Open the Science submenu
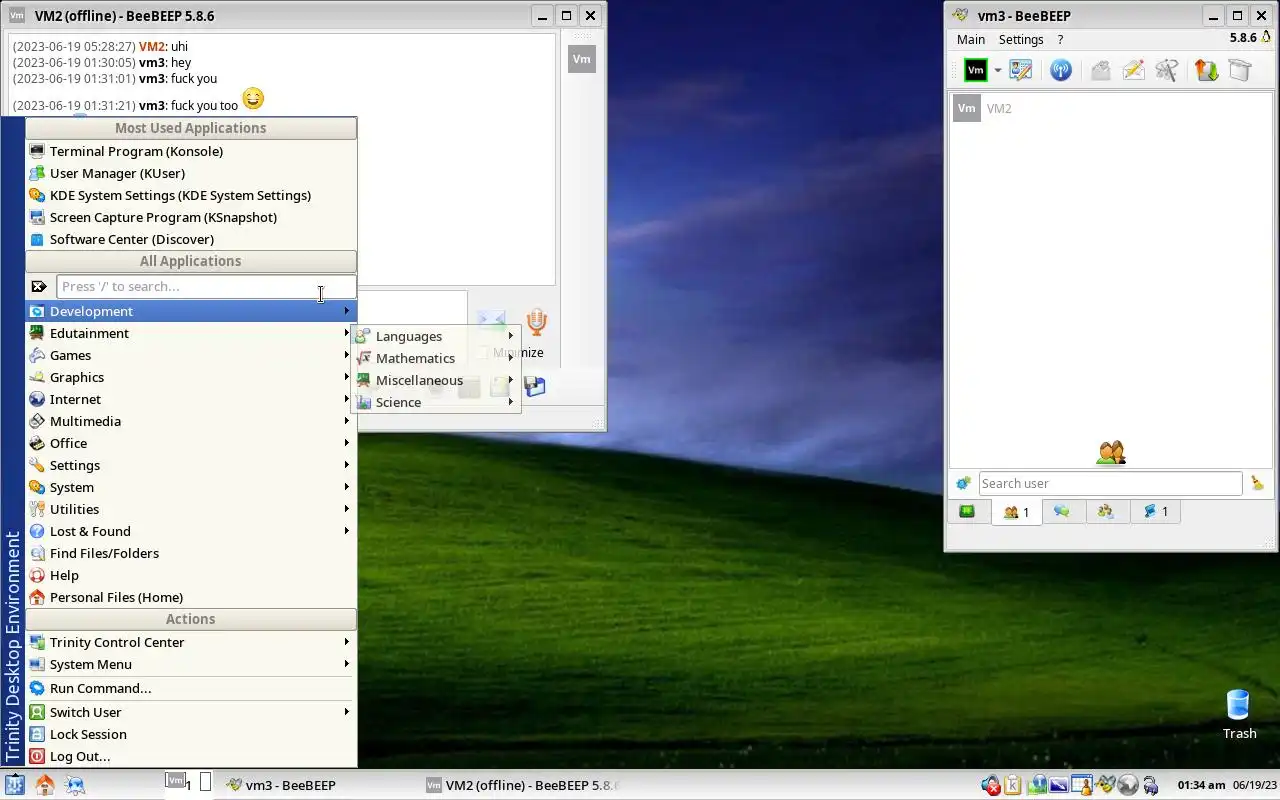 click(x=435, y=402)
